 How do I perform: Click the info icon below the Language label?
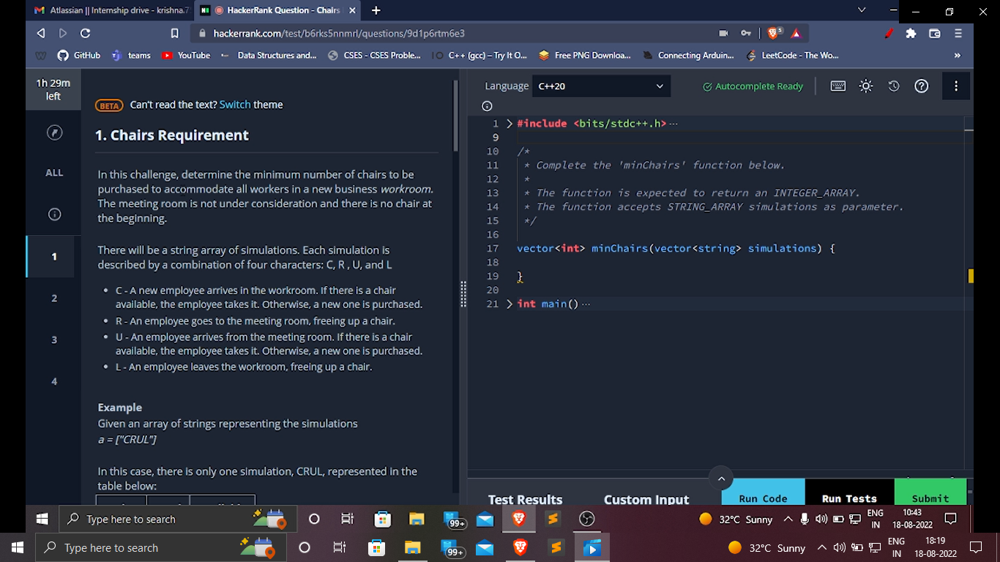point(487,106)
